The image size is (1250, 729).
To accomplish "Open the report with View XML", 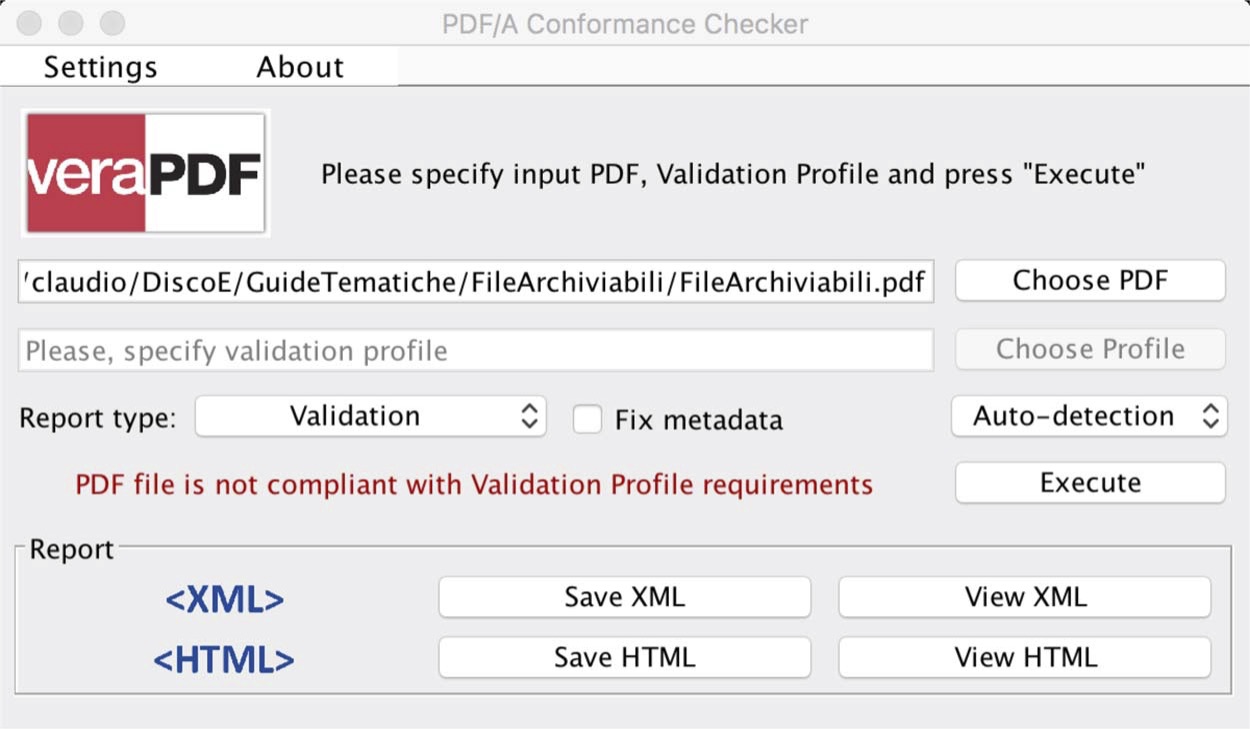I will tap(1025, 597).
